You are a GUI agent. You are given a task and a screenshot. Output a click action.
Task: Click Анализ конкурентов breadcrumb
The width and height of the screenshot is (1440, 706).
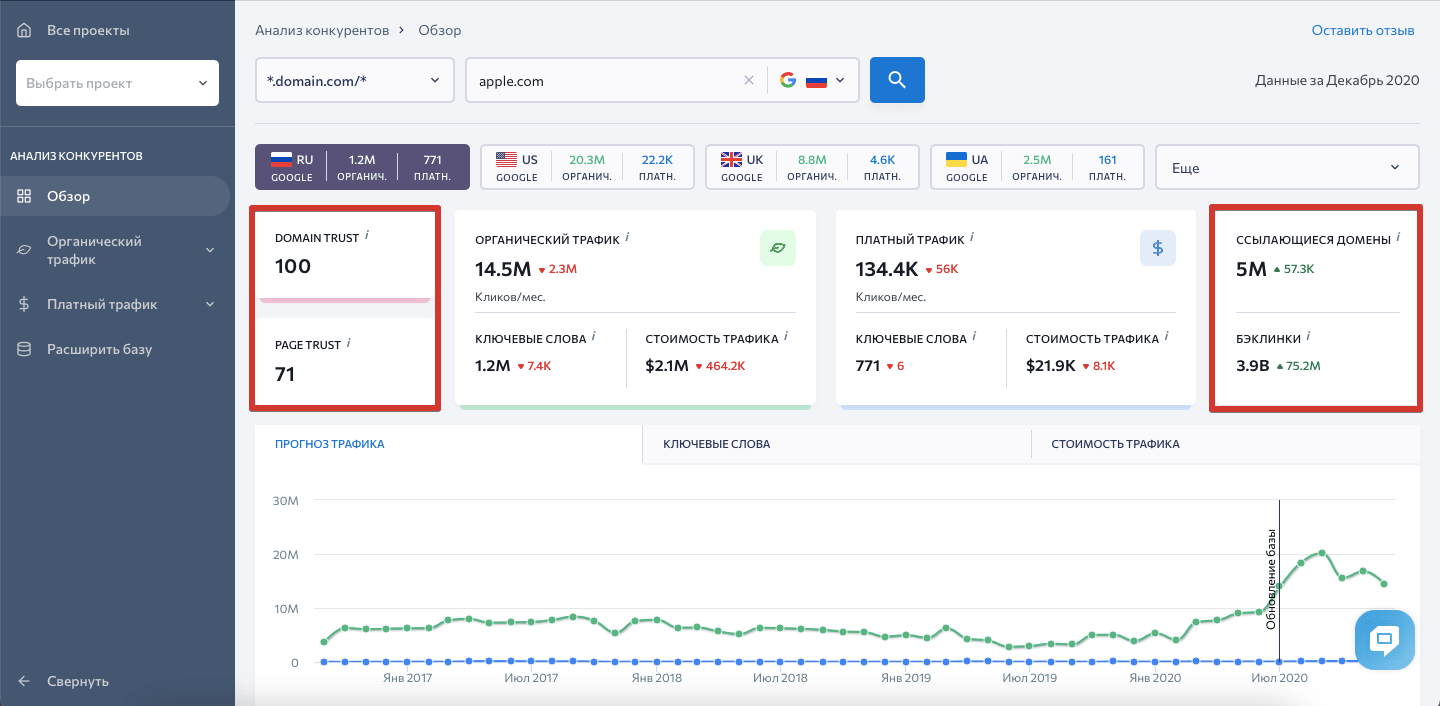click(322, 30)
